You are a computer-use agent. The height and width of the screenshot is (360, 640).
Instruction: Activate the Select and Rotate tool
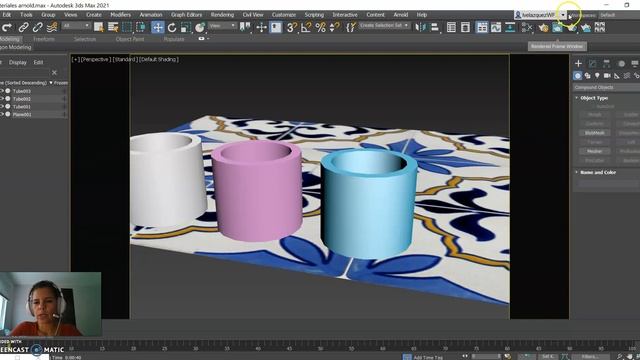tap(172, 27)
